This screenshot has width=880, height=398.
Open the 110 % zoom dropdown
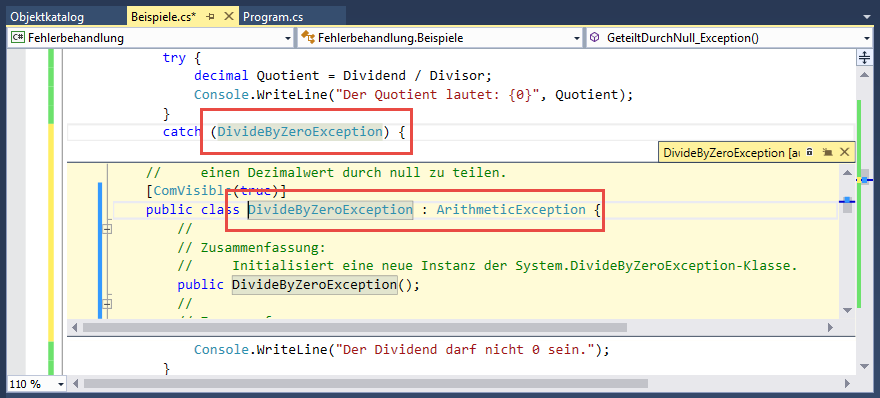[36, 384]
